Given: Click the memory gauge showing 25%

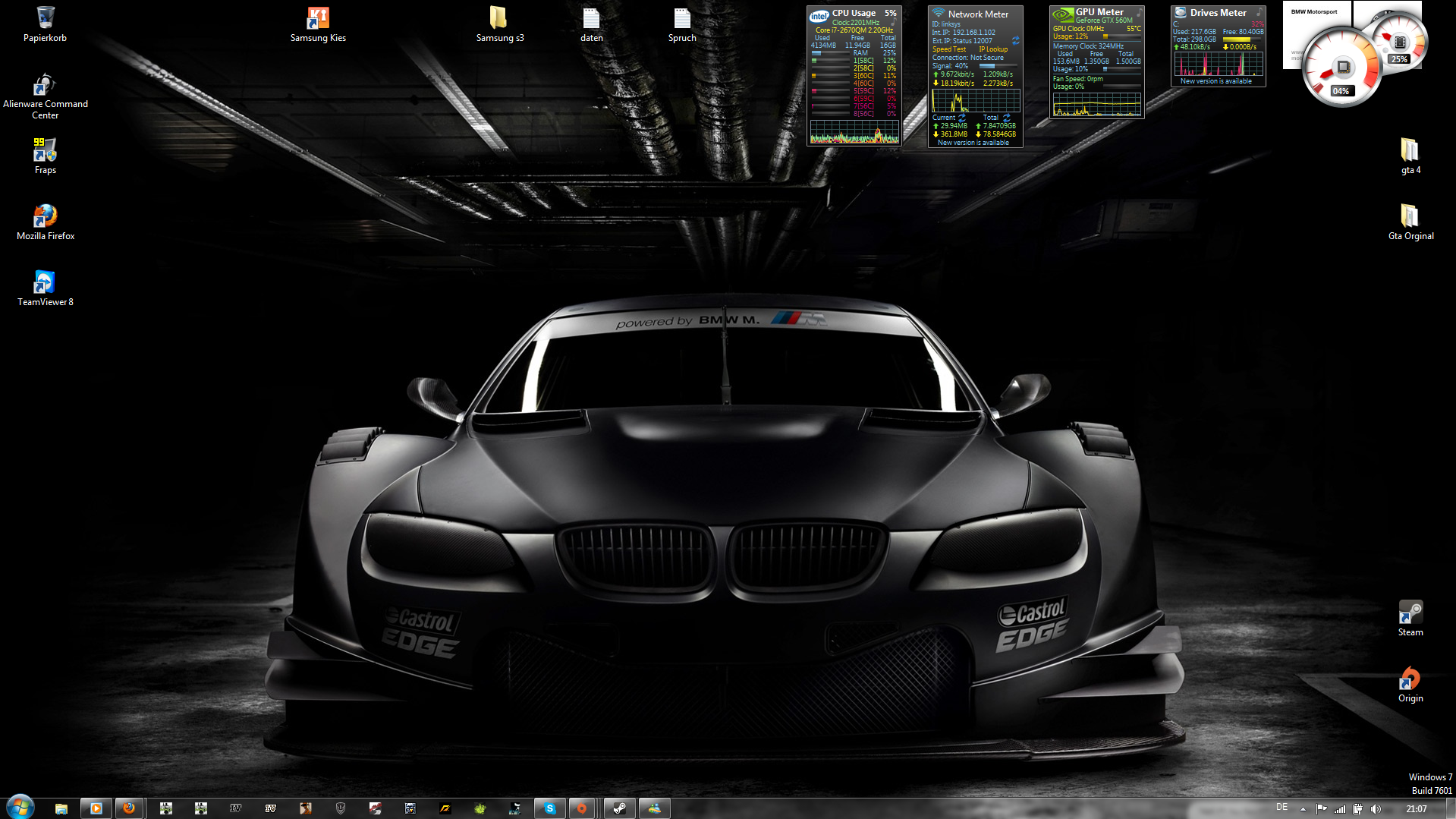Looking at the screenshot, I should click(x=1399, y=42).
